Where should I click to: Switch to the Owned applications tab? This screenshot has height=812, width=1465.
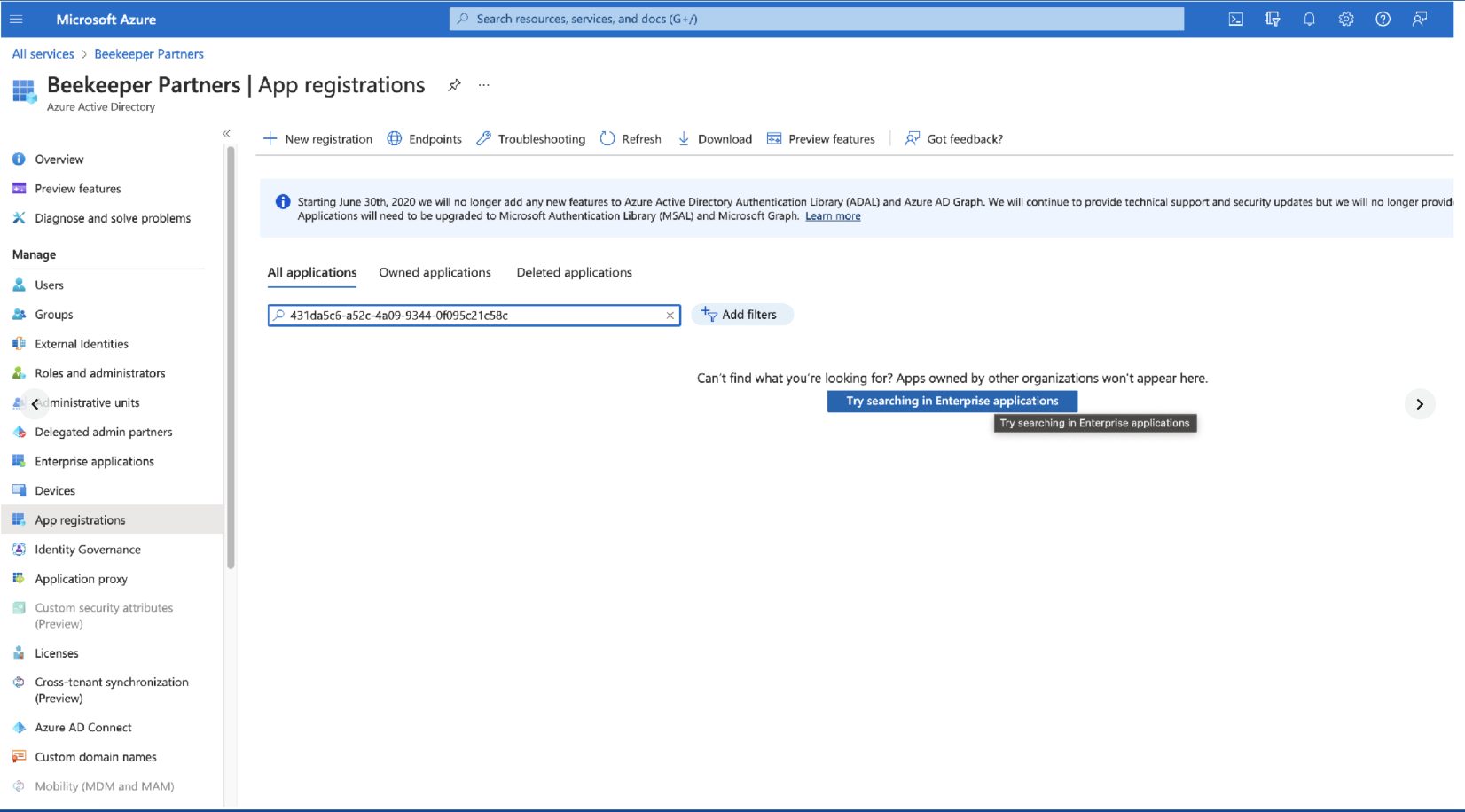click(435, 272)
